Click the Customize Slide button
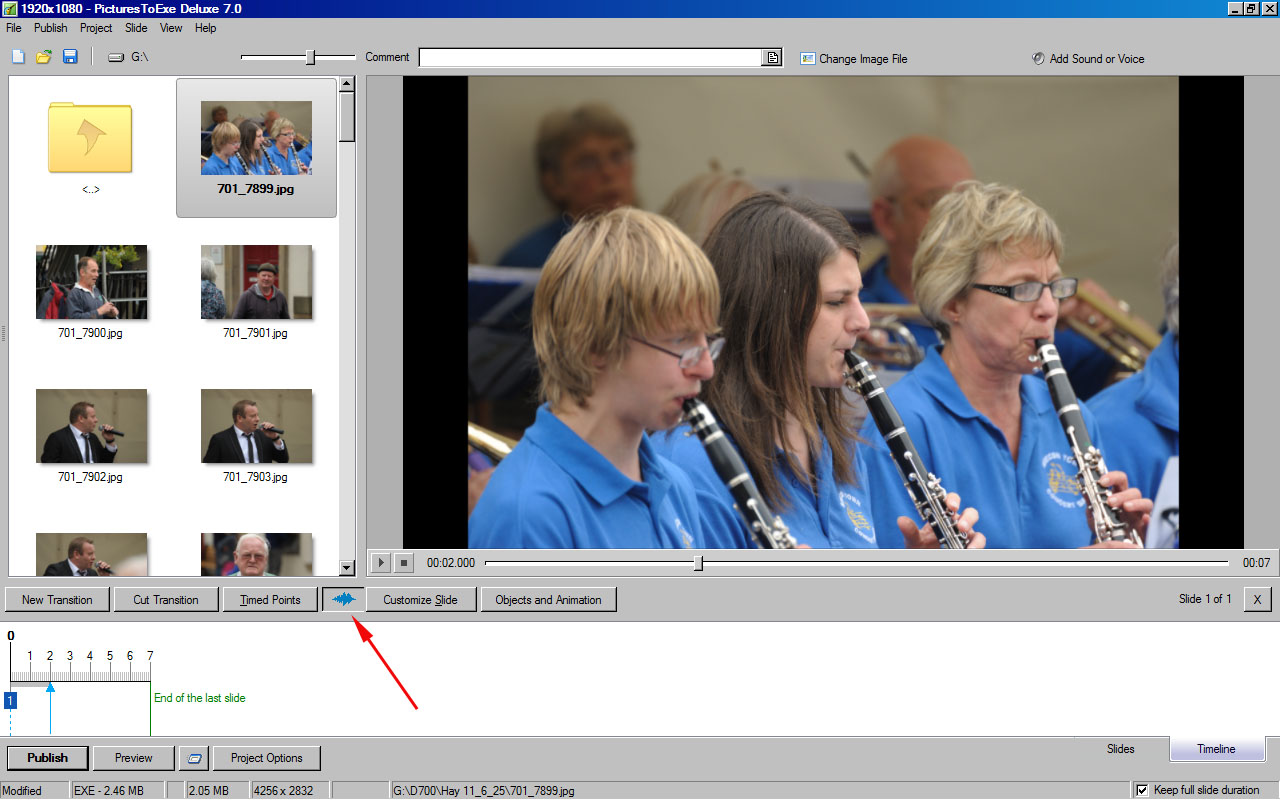The image size is (1280, 800). point(420,600)
